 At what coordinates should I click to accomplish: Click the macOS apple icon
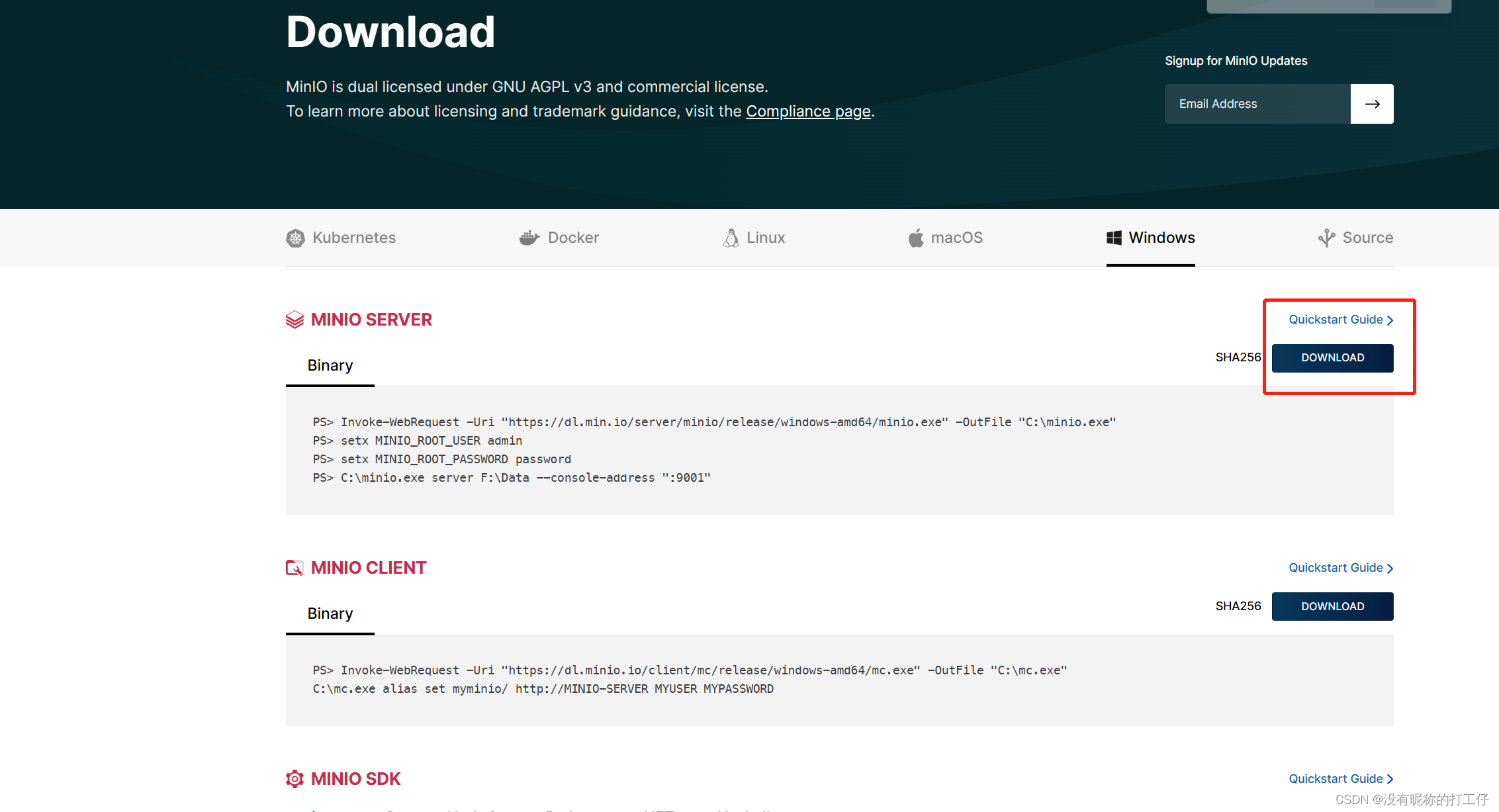(916, 238)
